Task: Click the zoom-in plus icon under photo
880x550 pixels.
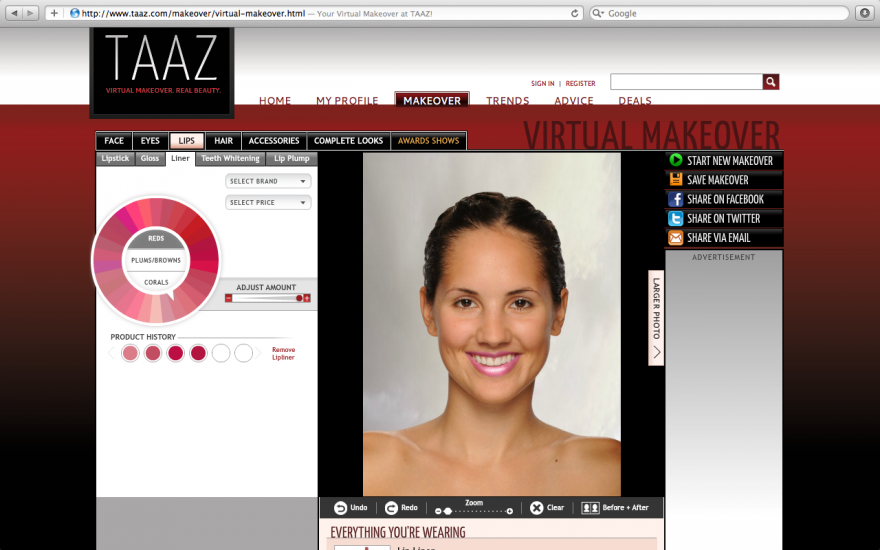Action: (x=510, y=511)
